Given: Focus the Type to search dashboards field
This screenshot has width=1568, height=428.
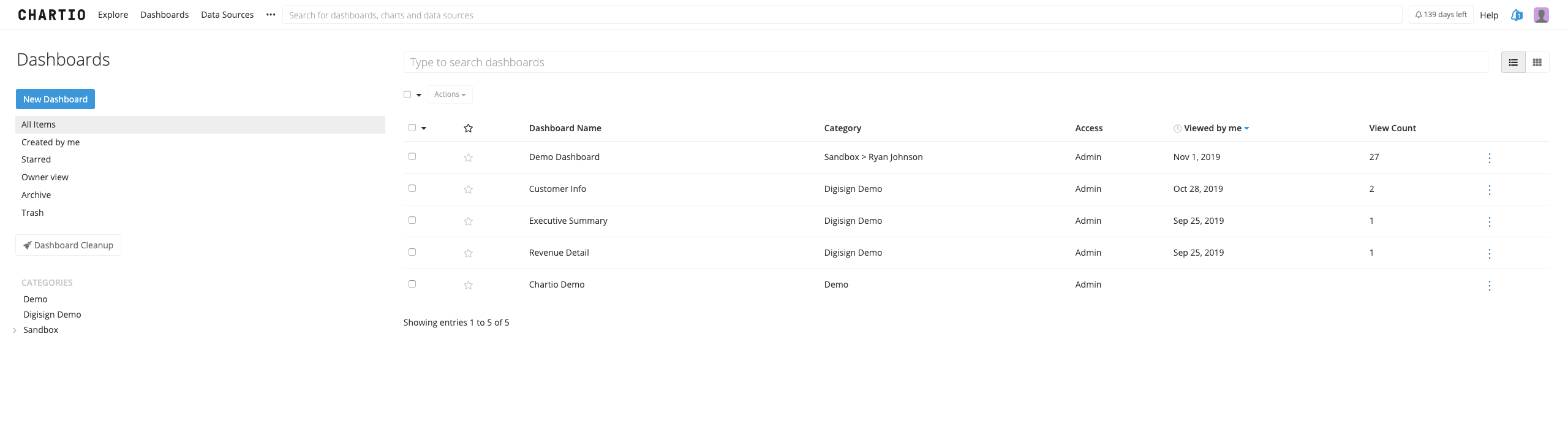Looking at the screenshot, I should pyautogui.click(x=946, y=63).
